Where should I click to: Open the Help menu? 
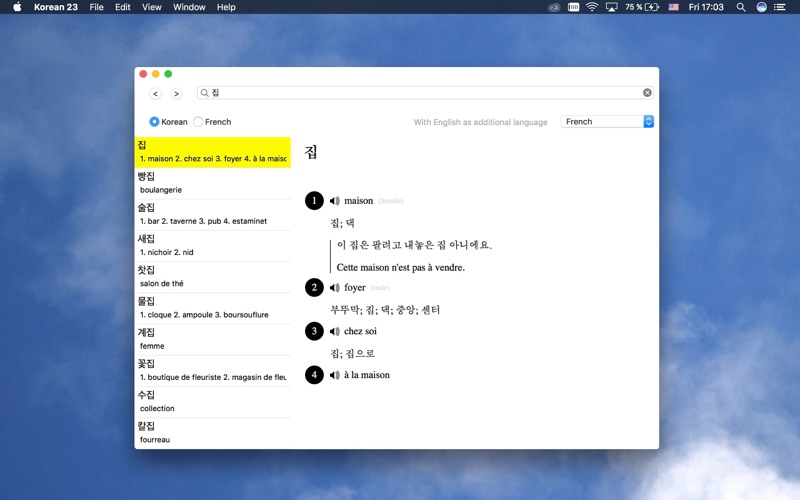click(226, 7)
